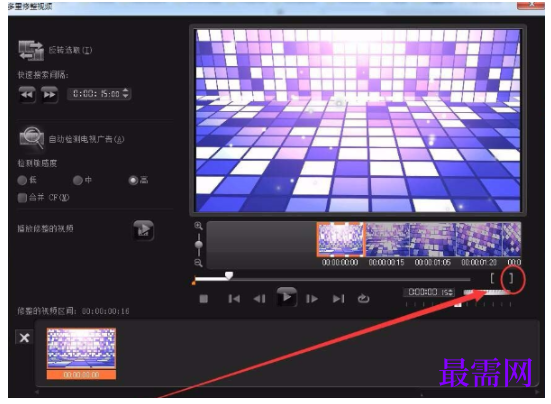Click the orange 00:00:00:00 clip label
This screenshot has height=404, width=551.
click(81, 374)
